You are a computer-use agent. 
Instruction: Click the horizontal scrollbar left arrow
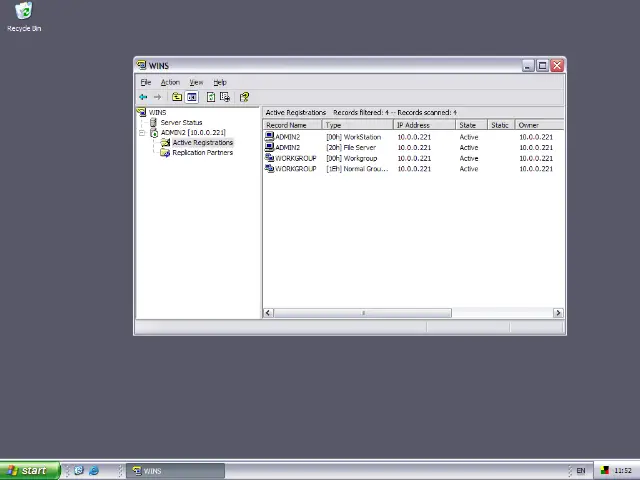coord(268,313)
